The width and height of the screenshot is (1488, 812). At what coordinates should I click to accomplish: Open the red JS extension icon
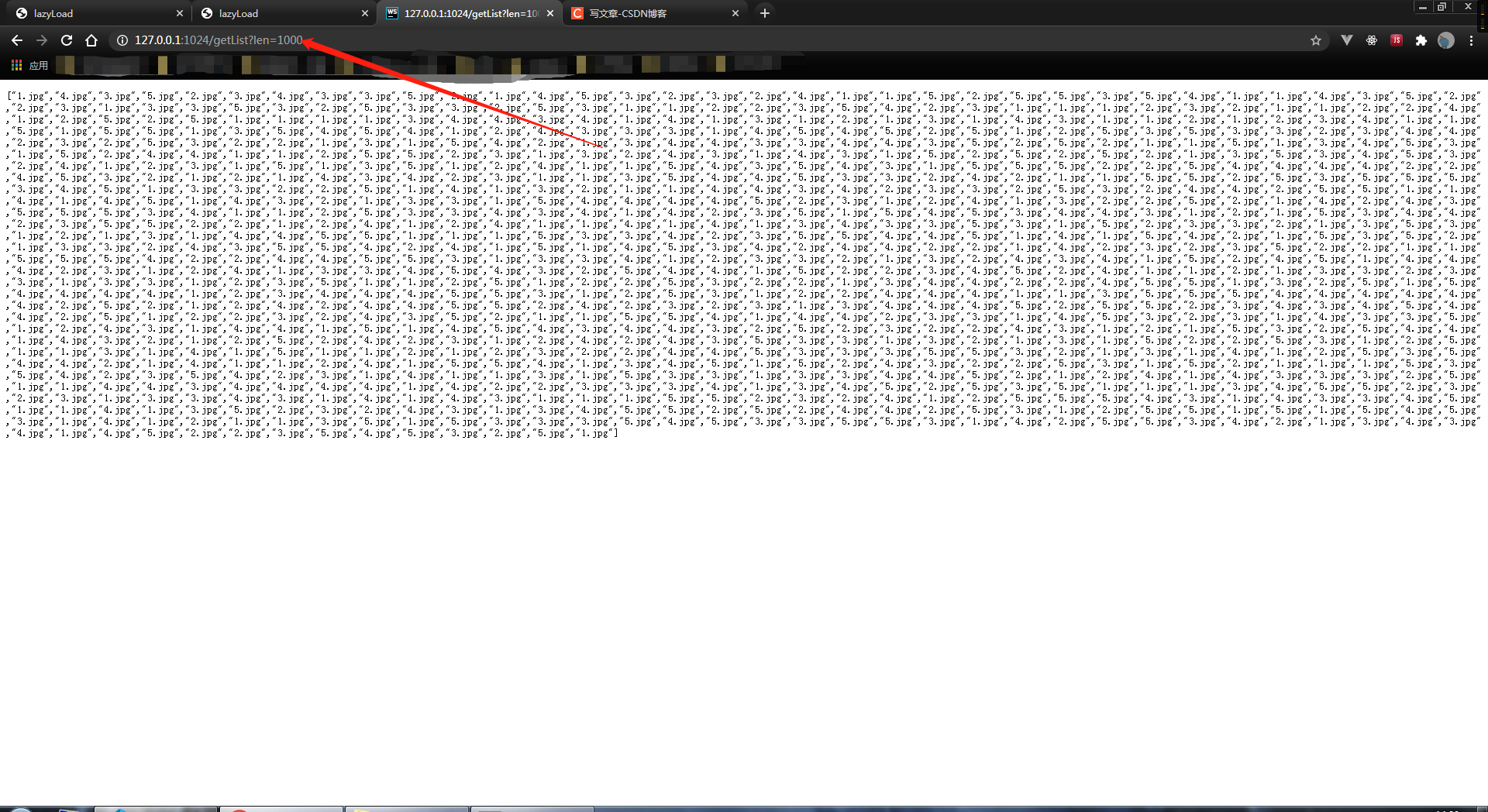pyautogui.click(x=1397, y=40)
